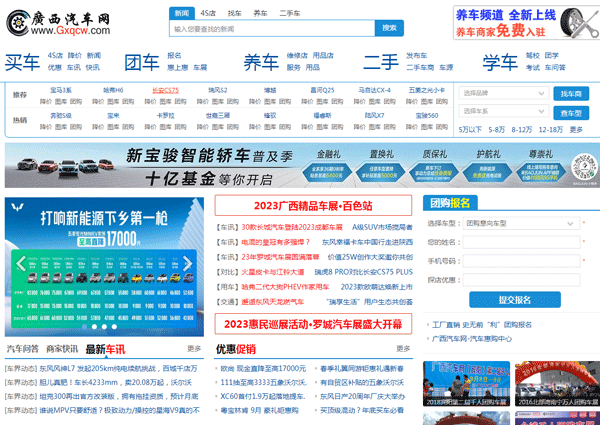Open the 学车 main navigation heading
This screenshot has width=600, height=425.
click(x=500, y=62)
